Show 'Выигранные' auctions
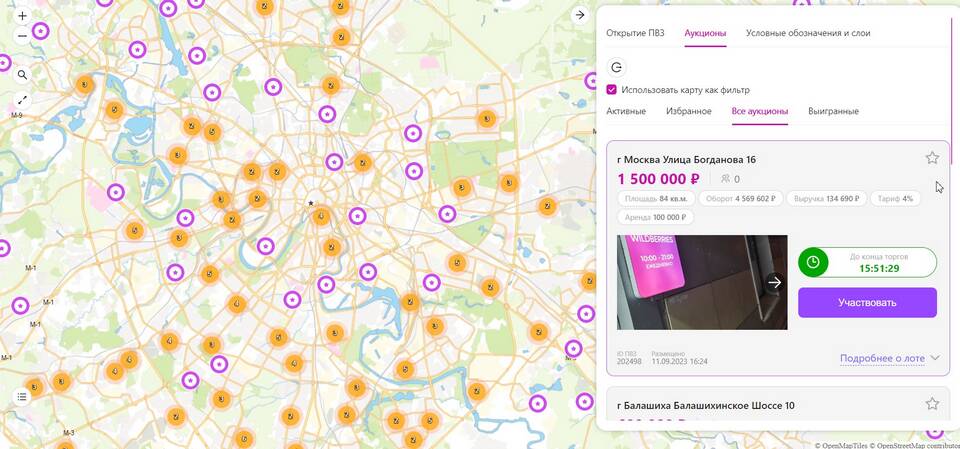Screen dimensions: 960x449 pyautogui.click(x=833, y=111)
